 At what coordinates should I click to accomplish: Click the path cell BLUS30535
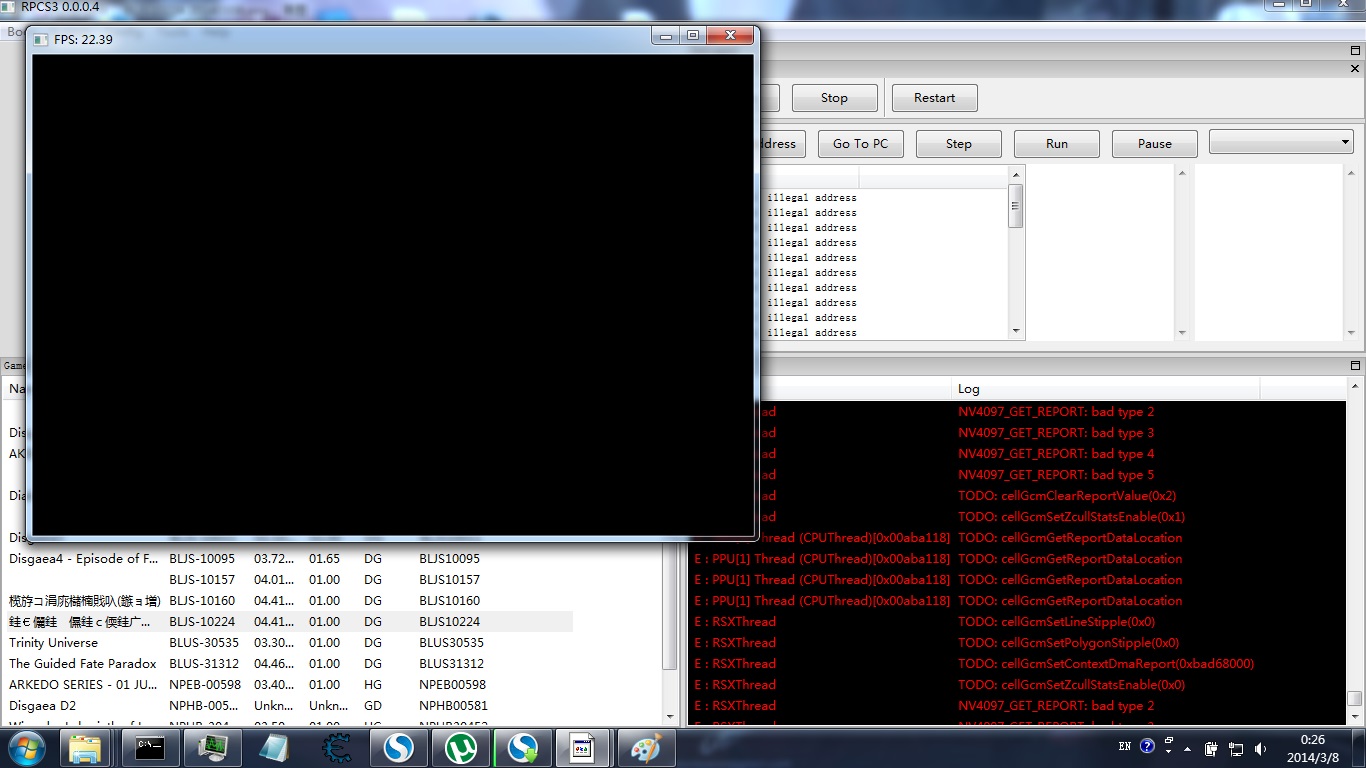click(451, 643)
